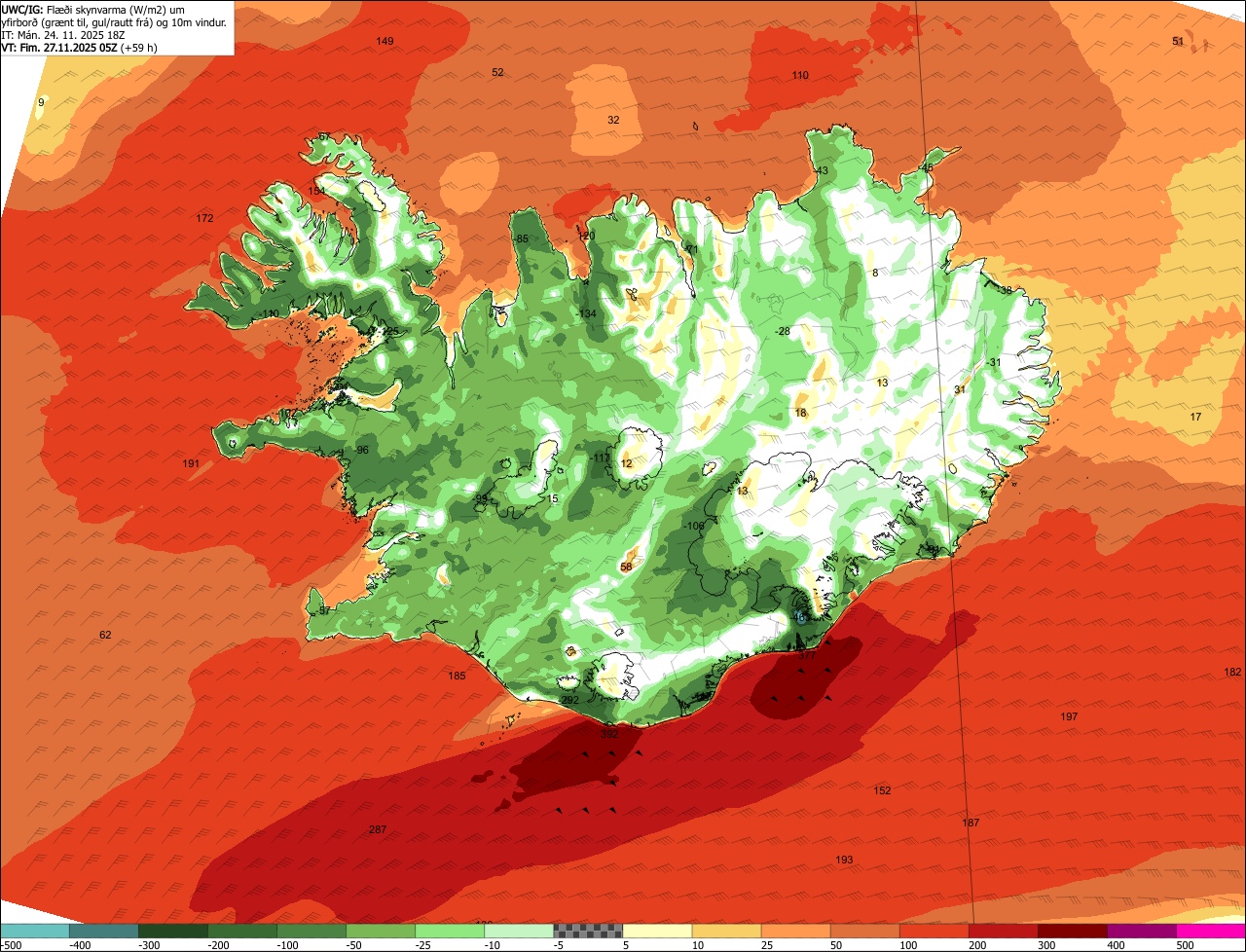Select the dark maroon 300 to 400 swatch
The height and width of the screenshot is (952, 1246).
pos(1073,930)
